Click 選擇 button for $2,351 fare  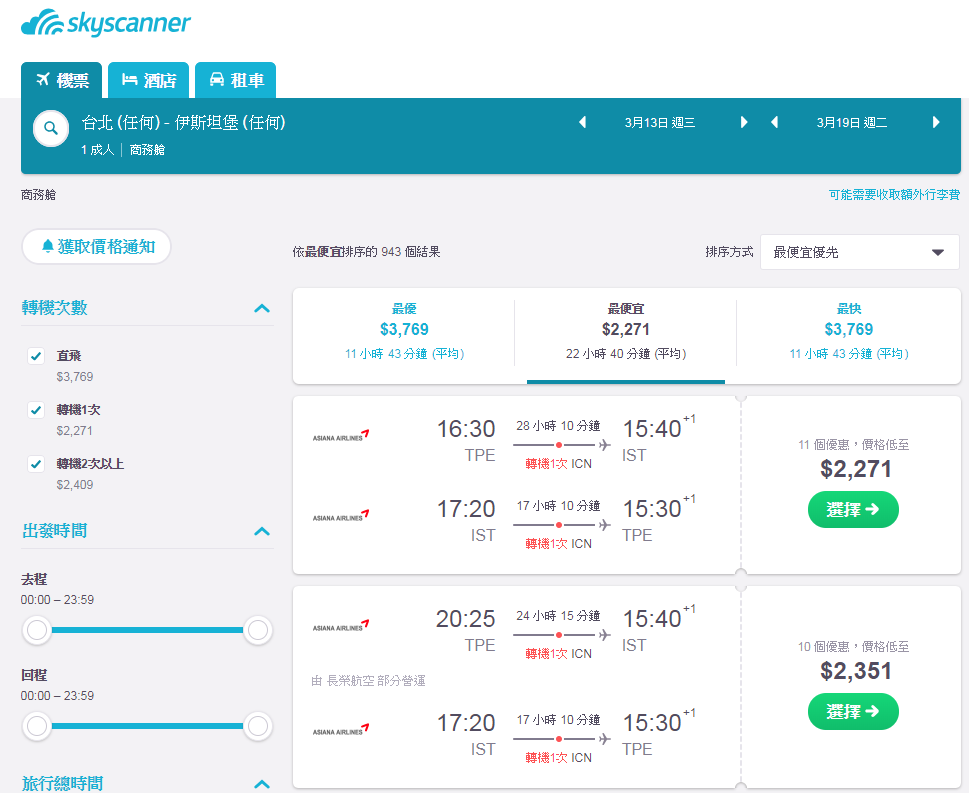click(853, 712)
